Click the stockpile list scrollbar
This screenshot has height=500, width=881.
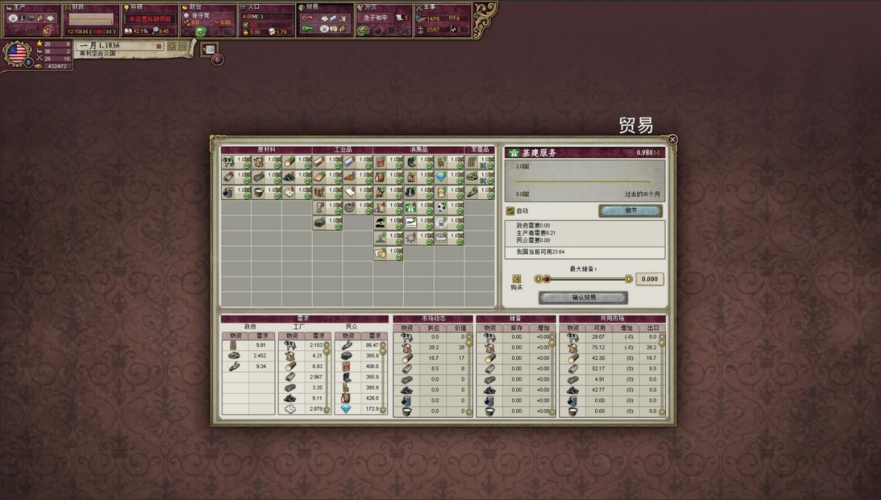(x=552, y=374)
